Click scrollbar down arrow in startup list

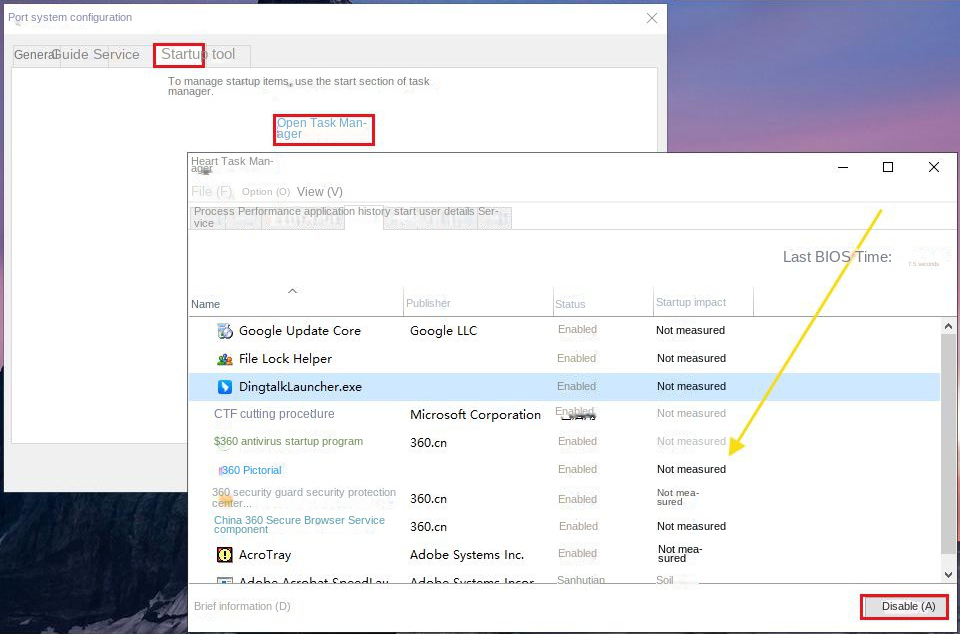point(948,575)
